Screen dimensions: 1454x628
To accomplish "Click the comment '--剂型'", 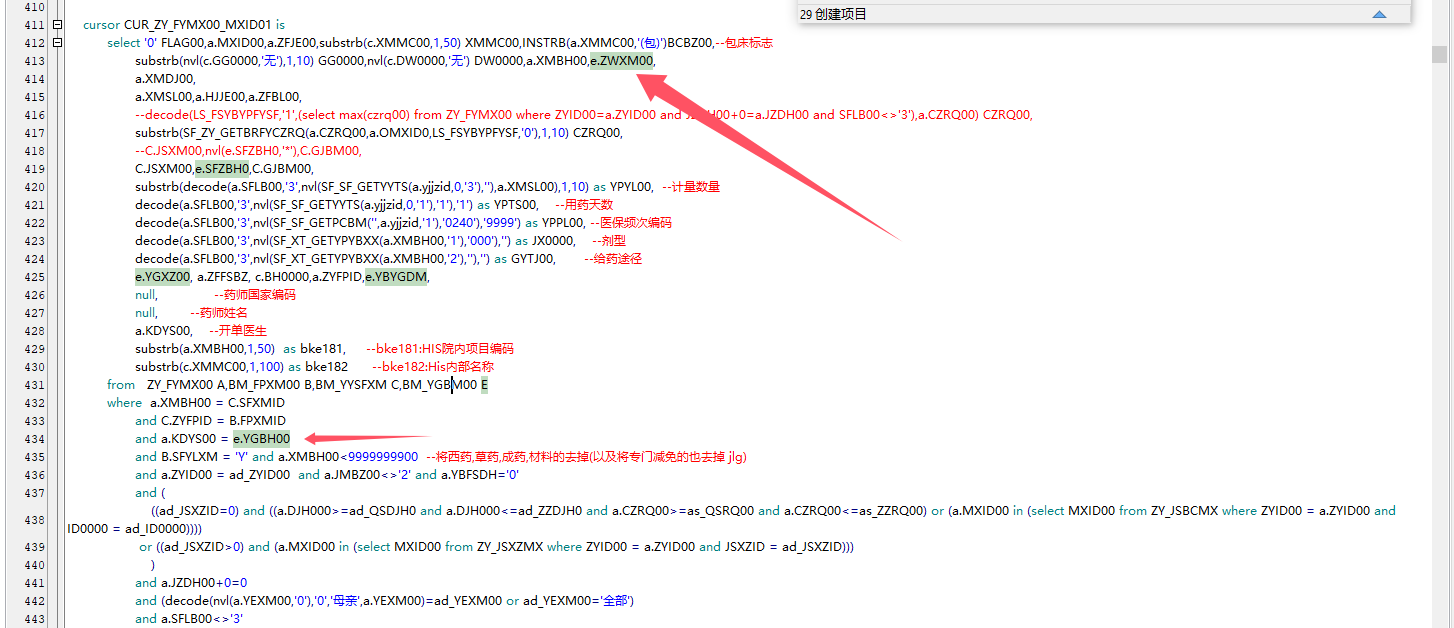I will pos(608,241).
